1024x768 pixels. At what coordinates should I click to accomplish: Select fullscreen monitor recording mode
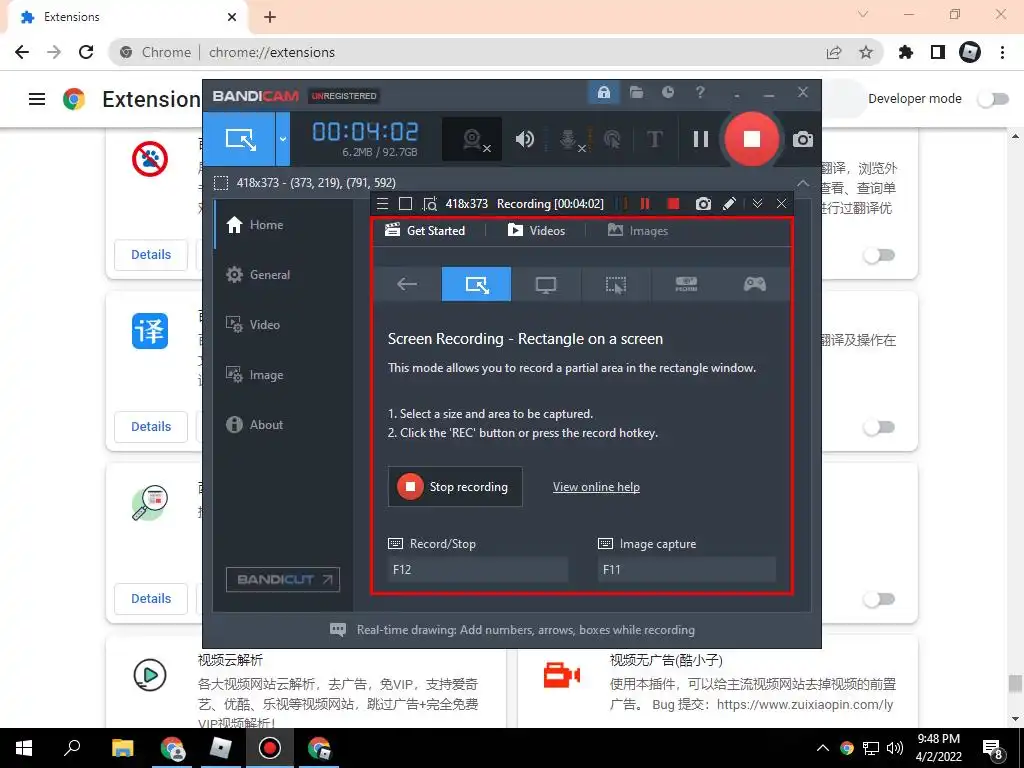(x=546, y=284)
